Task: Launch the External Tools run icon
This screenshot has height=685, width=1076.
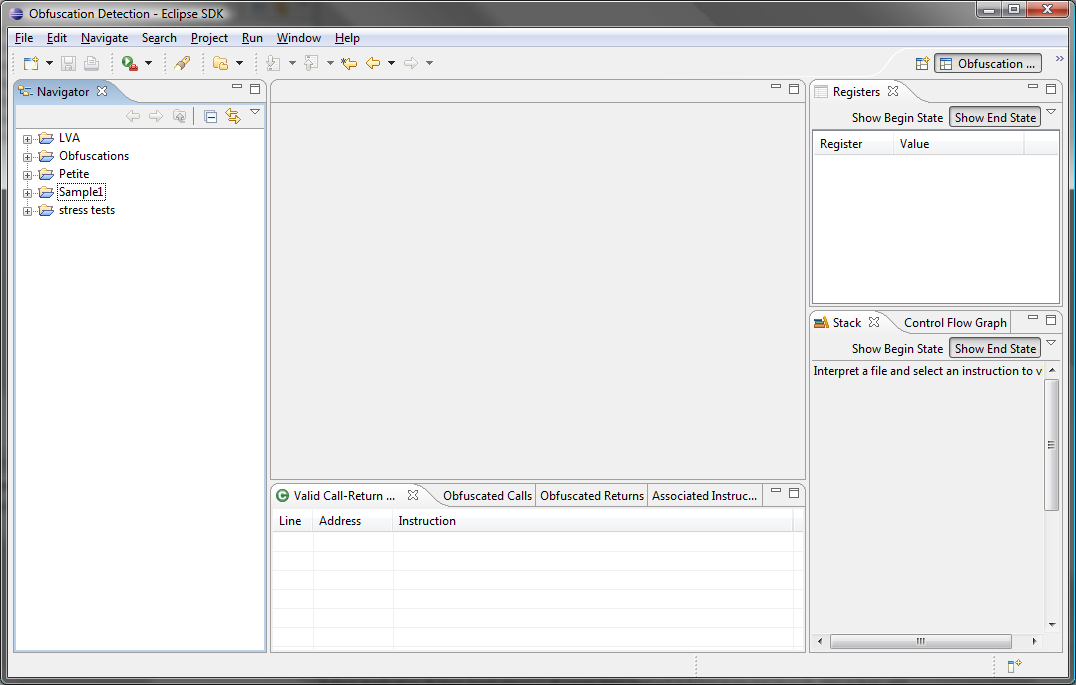Action: [129, 63]
